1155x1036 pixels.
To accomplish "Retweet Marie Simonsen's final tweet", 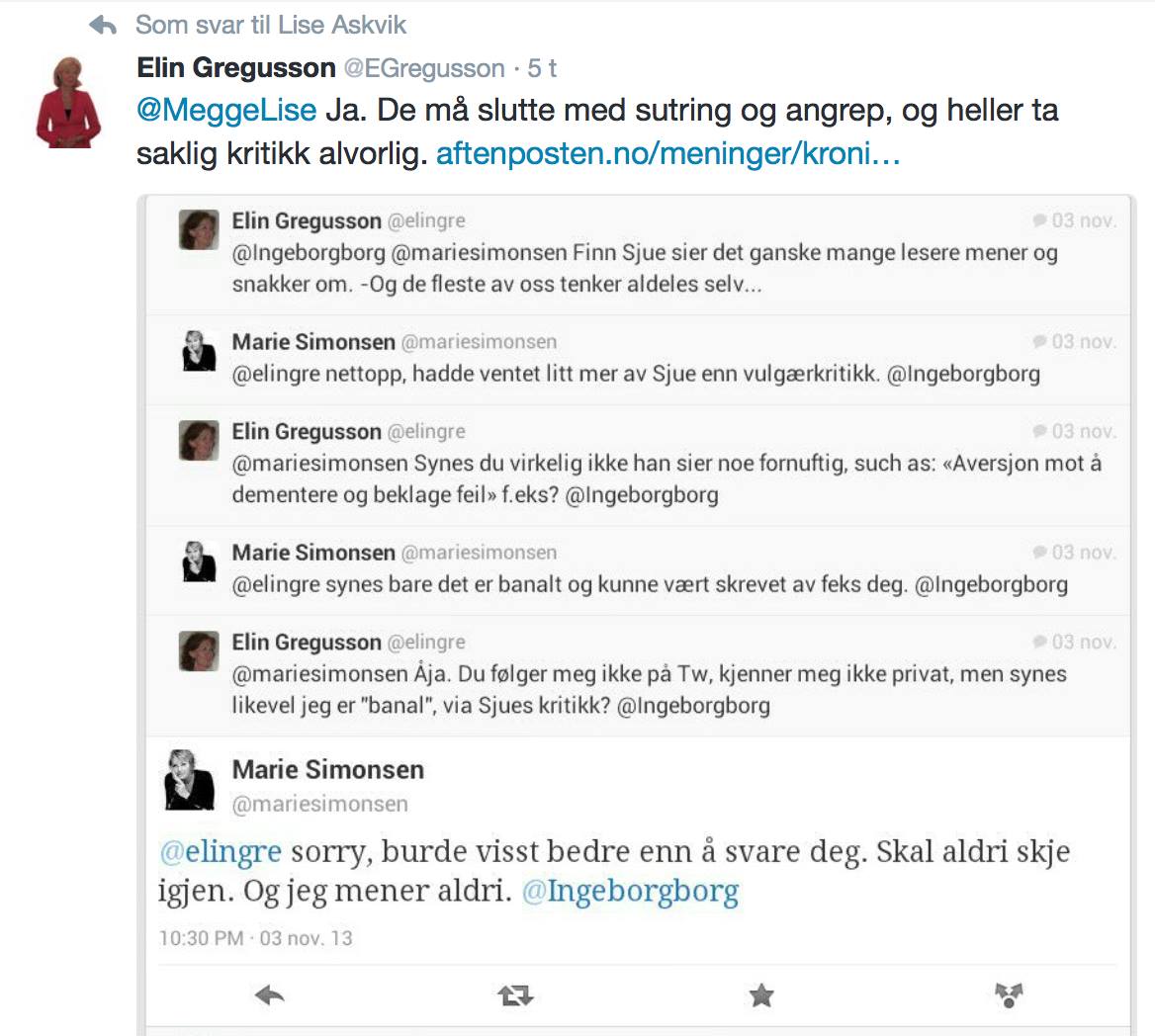I will (515, 995).
